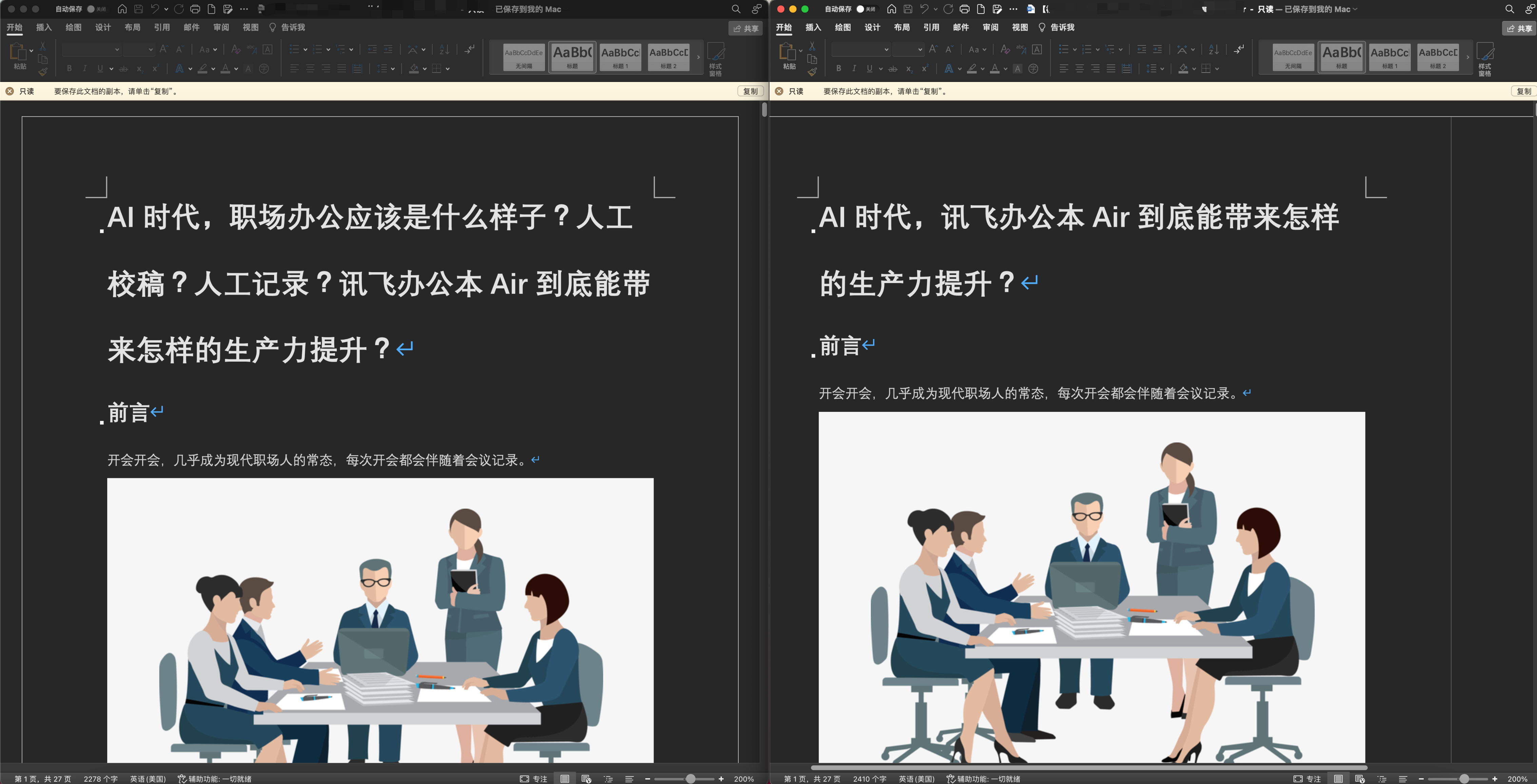This screenshot has height=784, width=1537.
Task: Click Share button in right window
Action: (1518, 28)
